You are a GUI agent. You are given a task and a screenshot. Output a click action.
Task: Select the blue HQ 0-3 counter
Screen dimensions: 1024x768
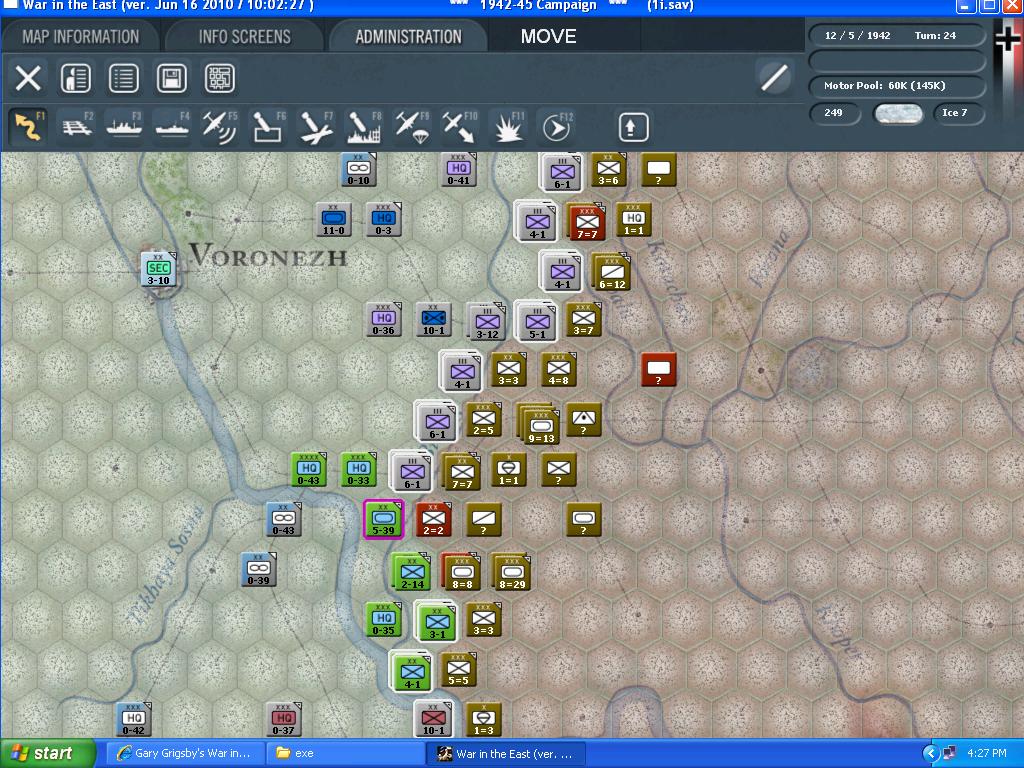tap(384, 219)
